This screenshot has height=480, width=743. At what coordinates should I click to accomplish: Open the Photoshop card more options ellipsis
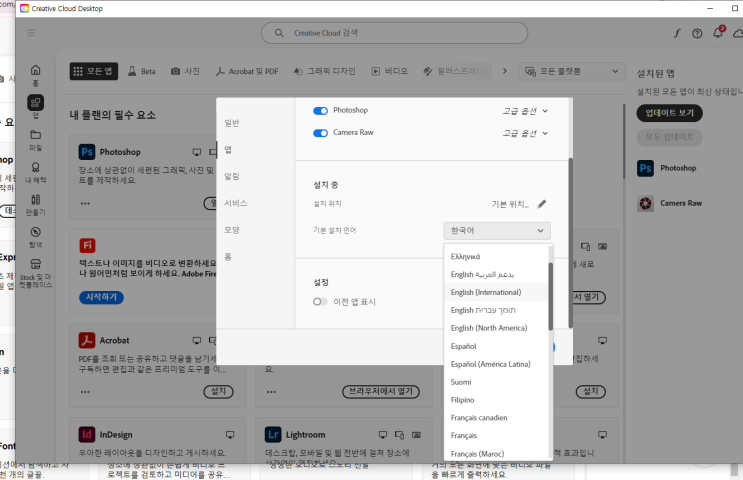(85, 203)
